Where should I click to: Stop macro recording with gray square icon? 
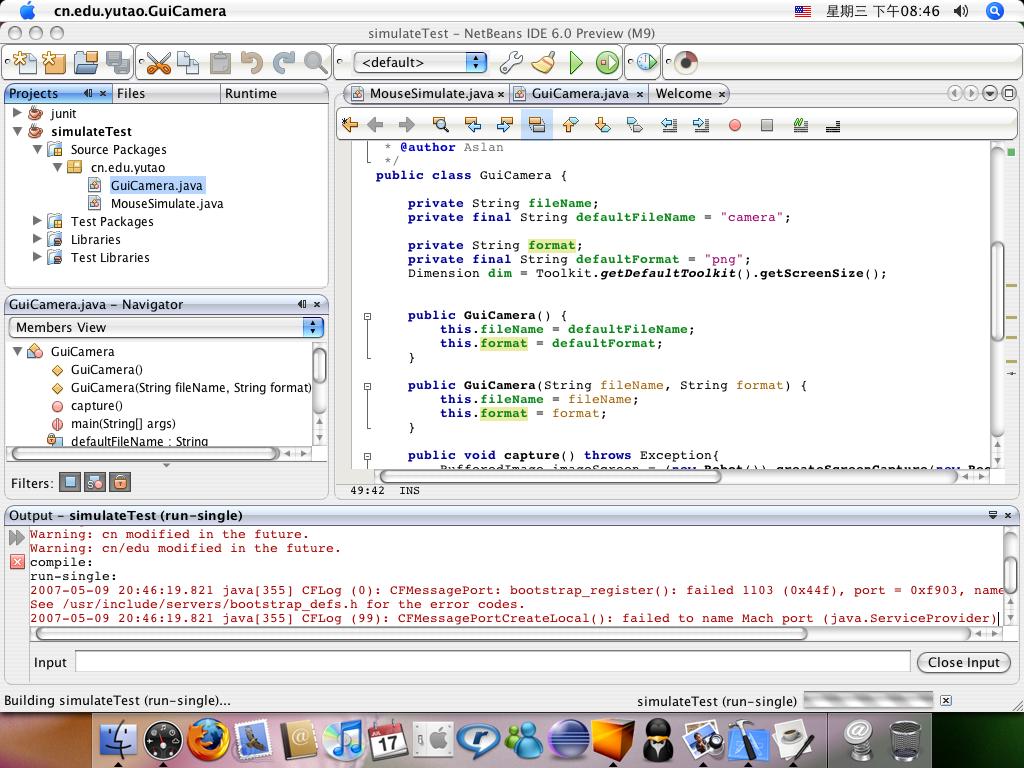tap(767, 125)
